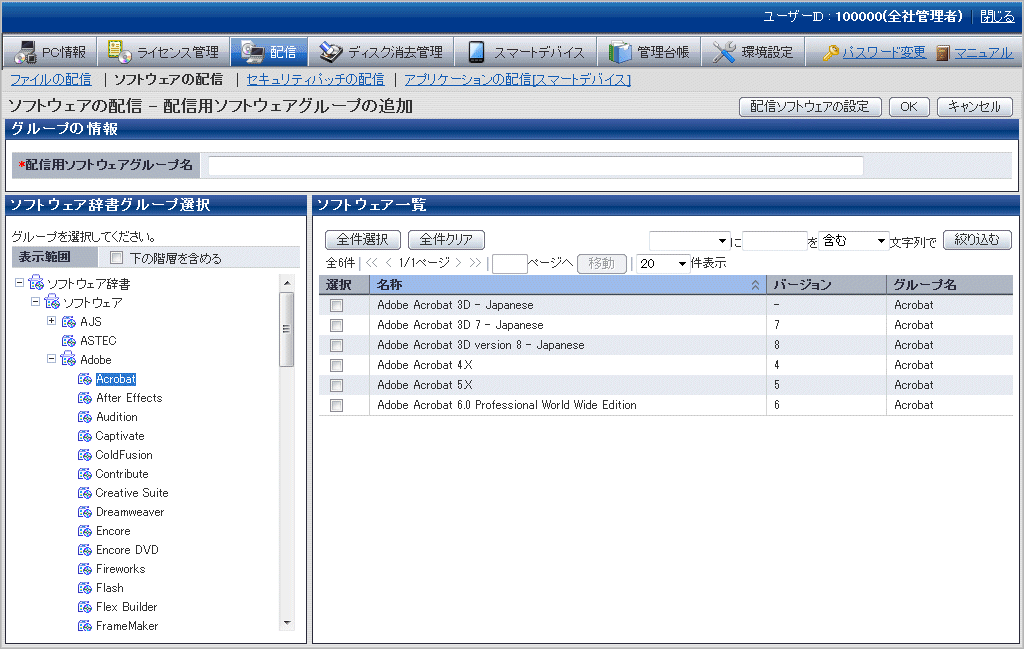Click the 閉じる link
Screen dimensions: 1024x649
[x=997, y=16]
